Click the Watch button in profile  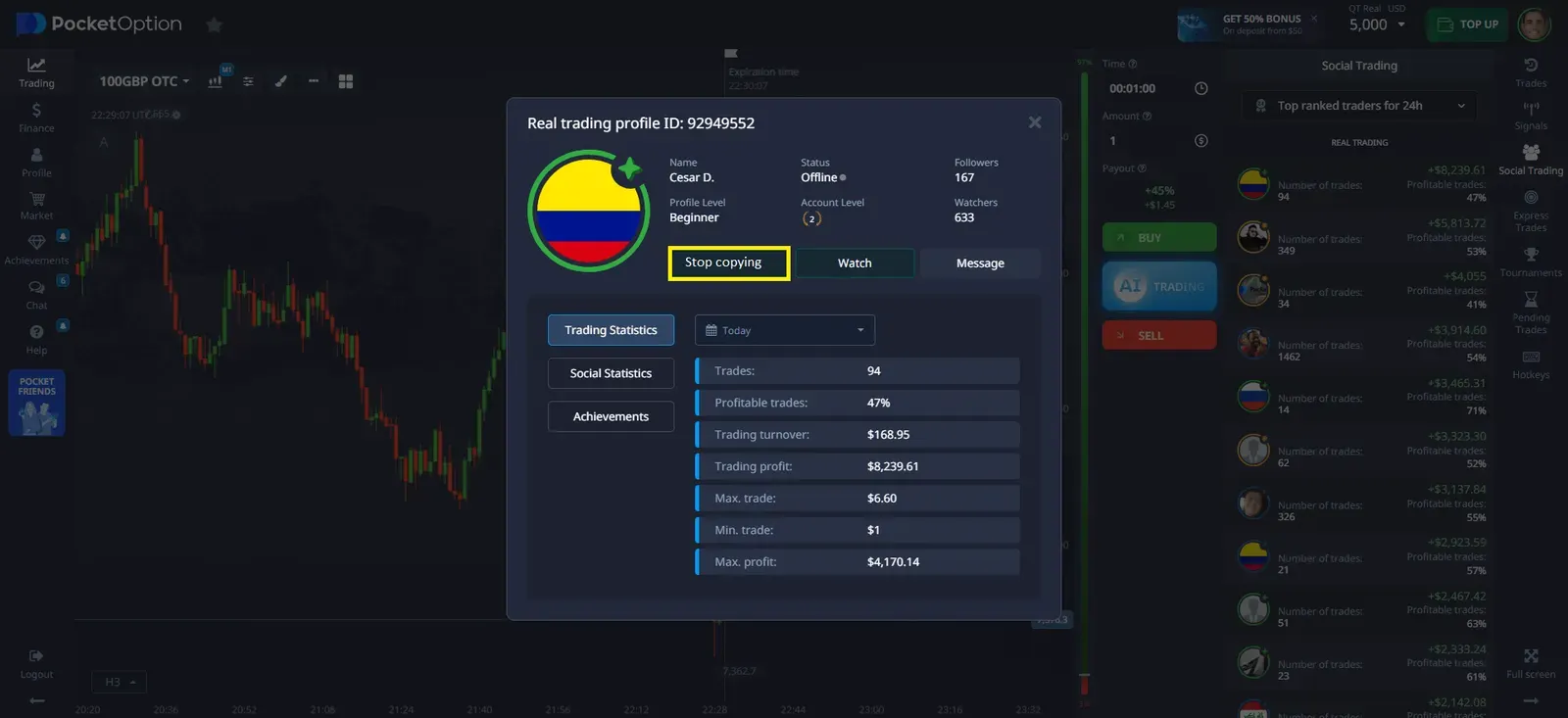point(854,263)
